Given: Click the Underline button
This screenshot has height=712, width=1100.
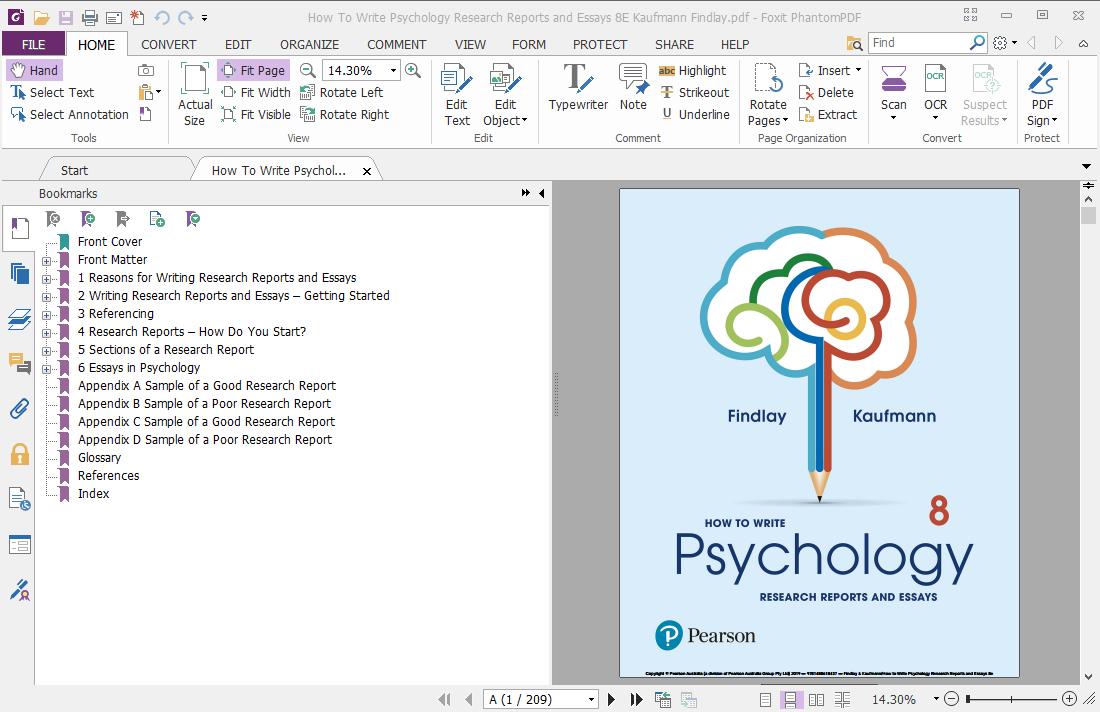Looking at the screenshot, I should tap(695, 114).
